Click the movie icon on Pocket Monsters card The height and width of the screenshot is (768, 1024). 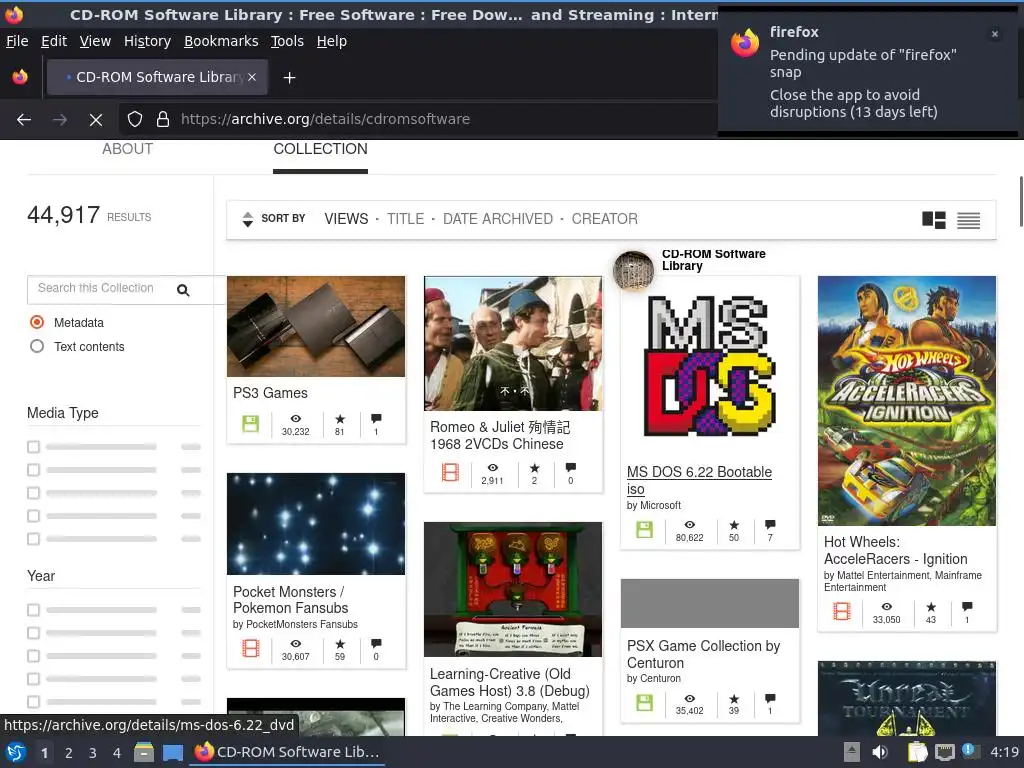[251, 648]
